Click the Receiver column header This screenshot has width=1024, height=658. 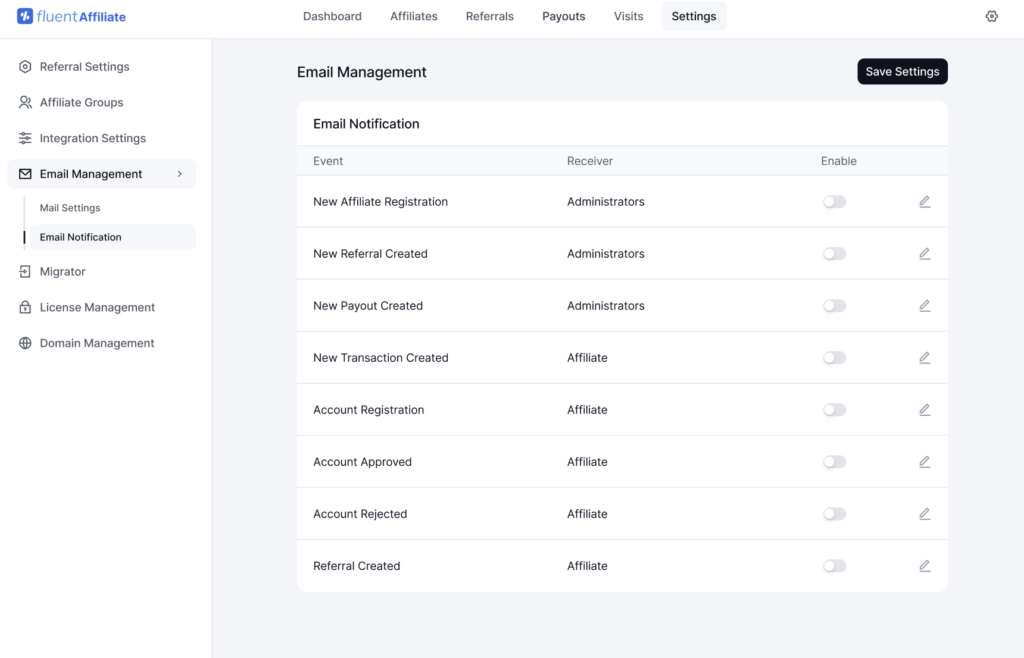click(590, 161)
